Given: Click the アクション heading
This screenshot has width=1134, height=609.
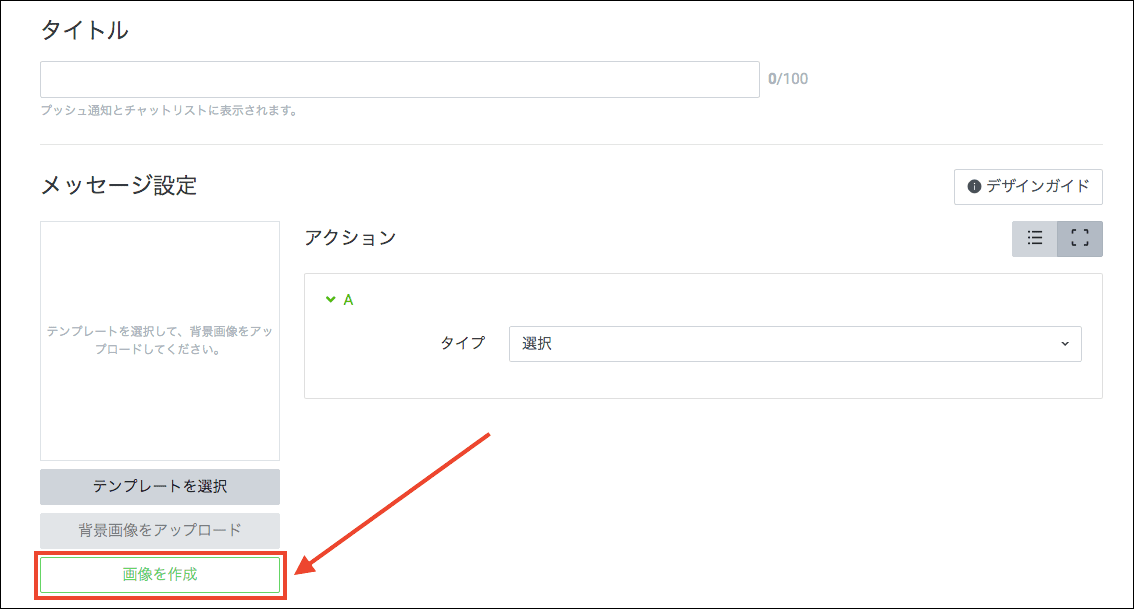Looking at the screenshot, I should [350, 237].
